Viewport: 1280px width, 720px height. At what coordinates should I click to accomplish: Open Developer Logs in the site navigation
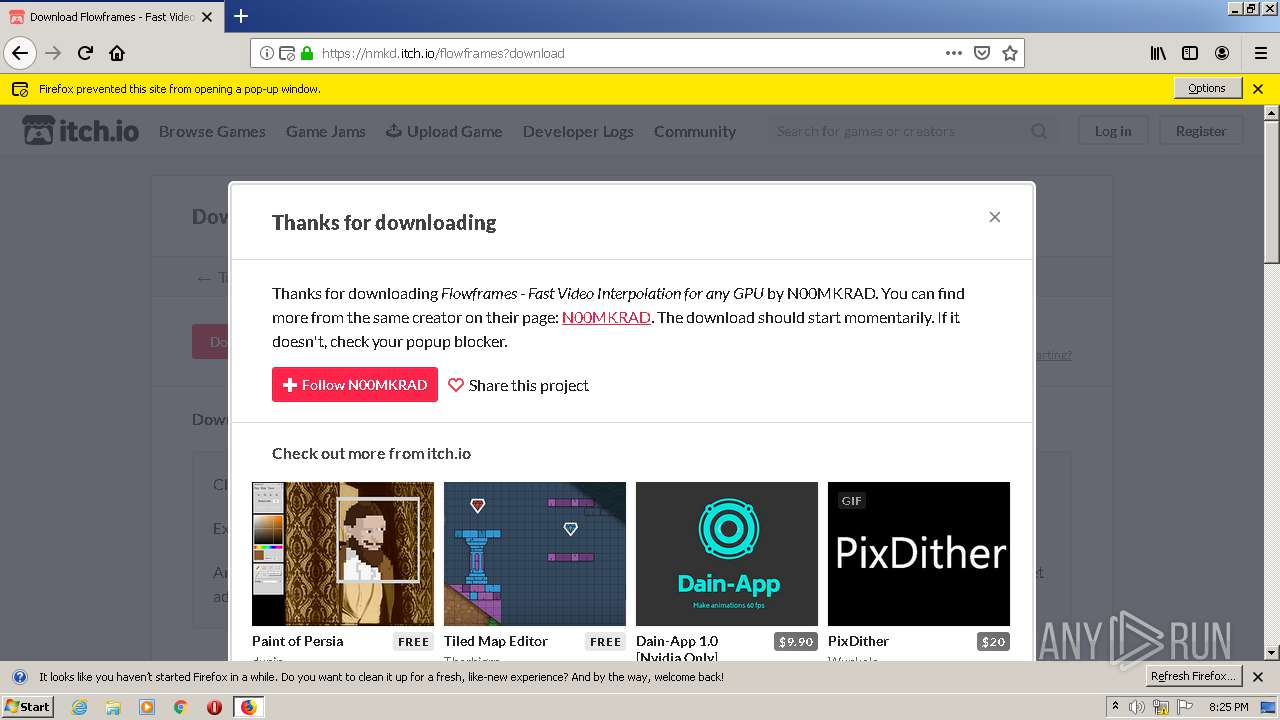[578, 131]
